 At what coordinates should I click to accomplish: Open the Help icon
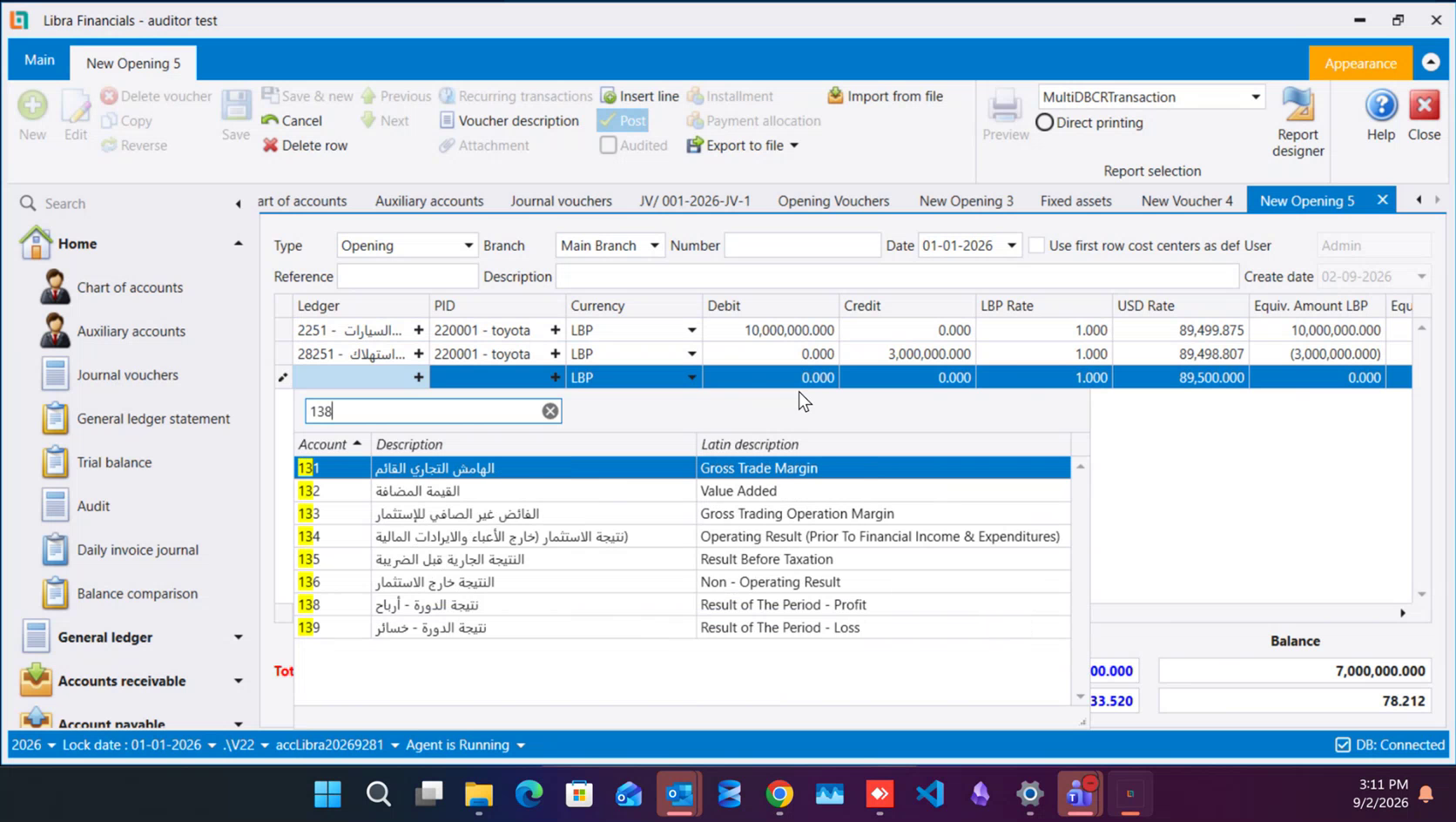coord(1381,106)
